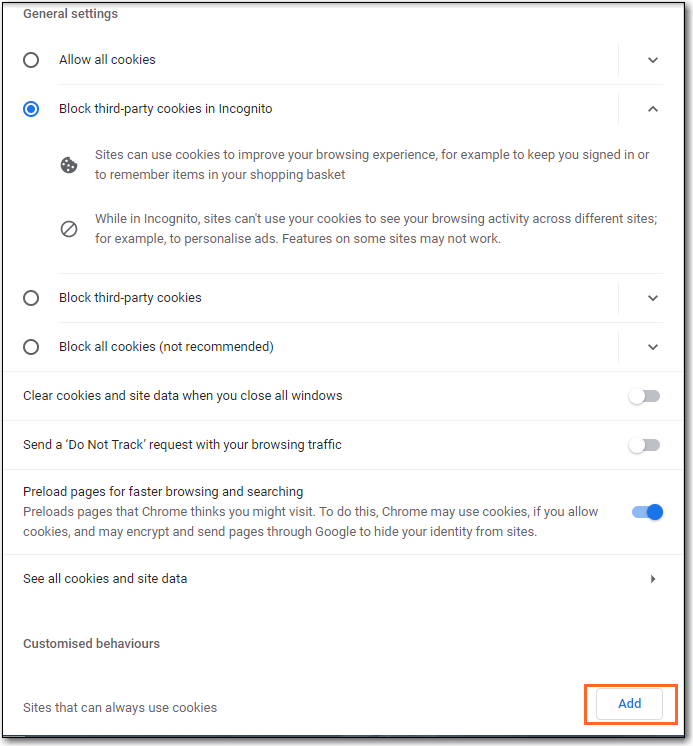
Task: Click the cookie icon beside sites description
Action: click(69, 165)
